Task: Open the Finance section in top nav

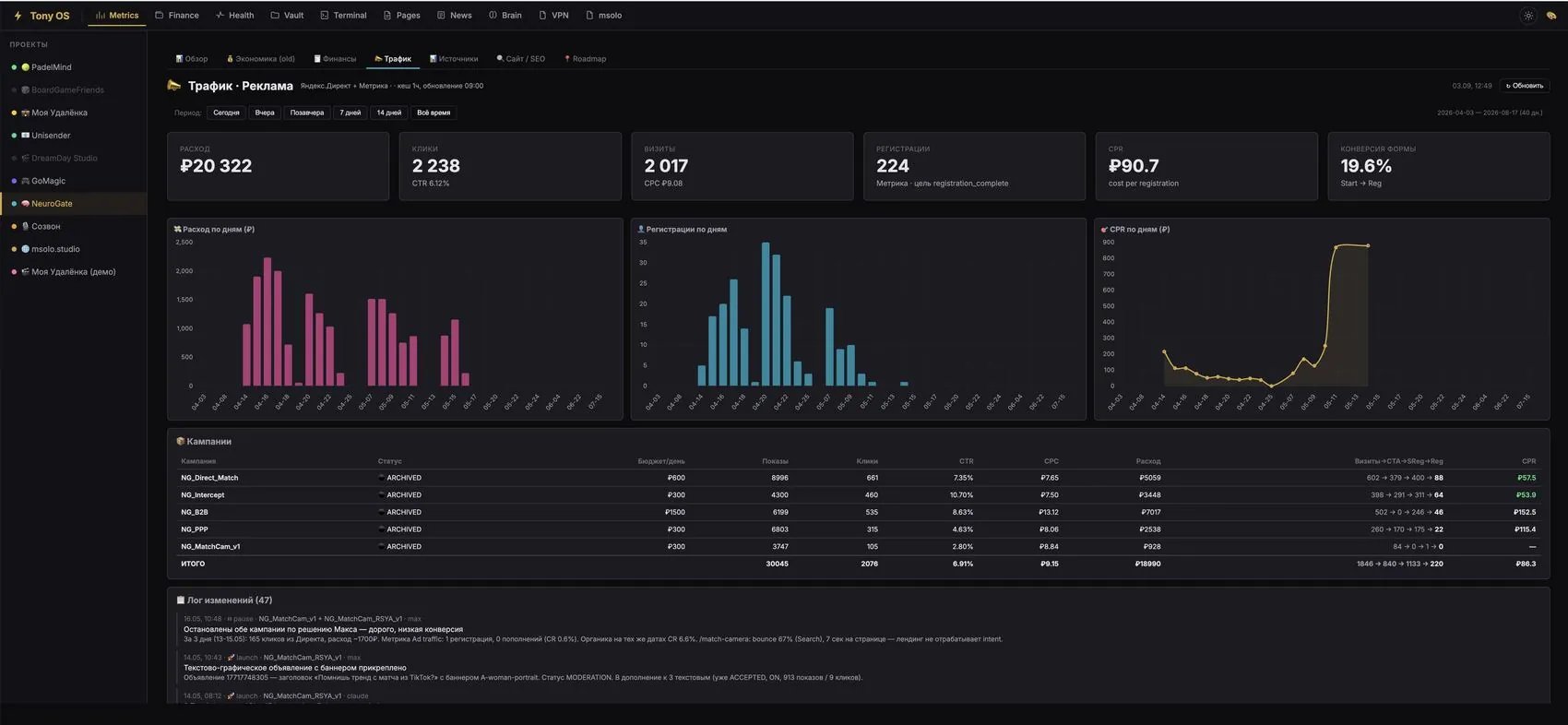Action: [x=177, y=16]
